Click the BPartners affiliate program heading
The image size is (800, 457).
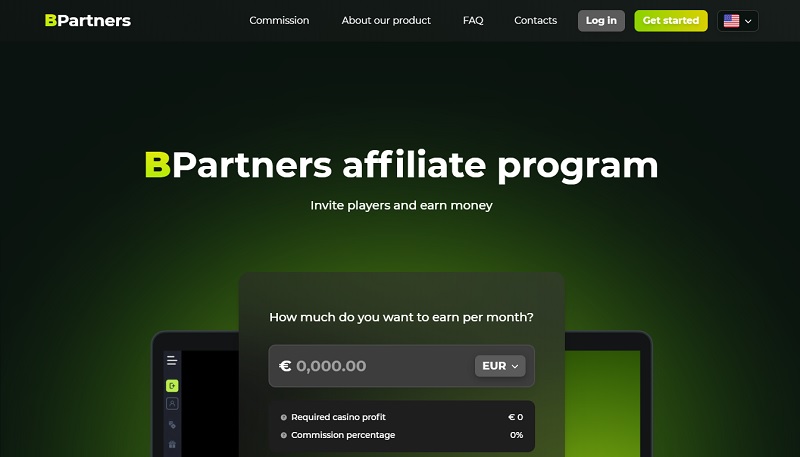[402, 165]
